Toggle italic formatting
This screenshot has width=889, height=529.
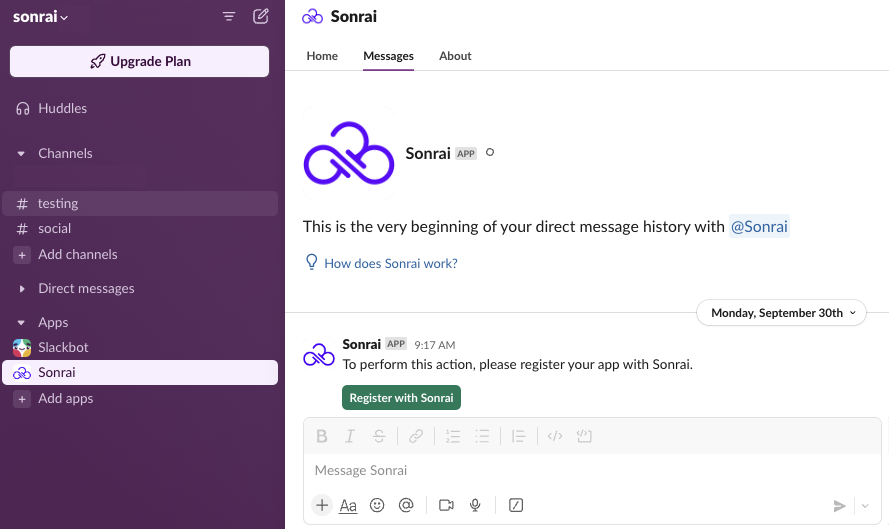(x=350, y=436)
